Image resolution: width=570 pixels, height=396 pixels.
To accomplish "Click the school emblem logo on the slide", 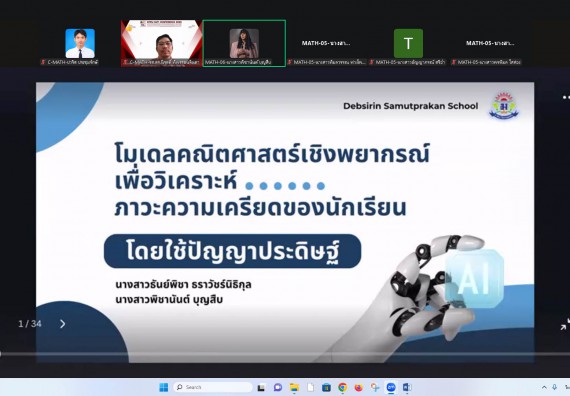I will click(x=504, y=106).
